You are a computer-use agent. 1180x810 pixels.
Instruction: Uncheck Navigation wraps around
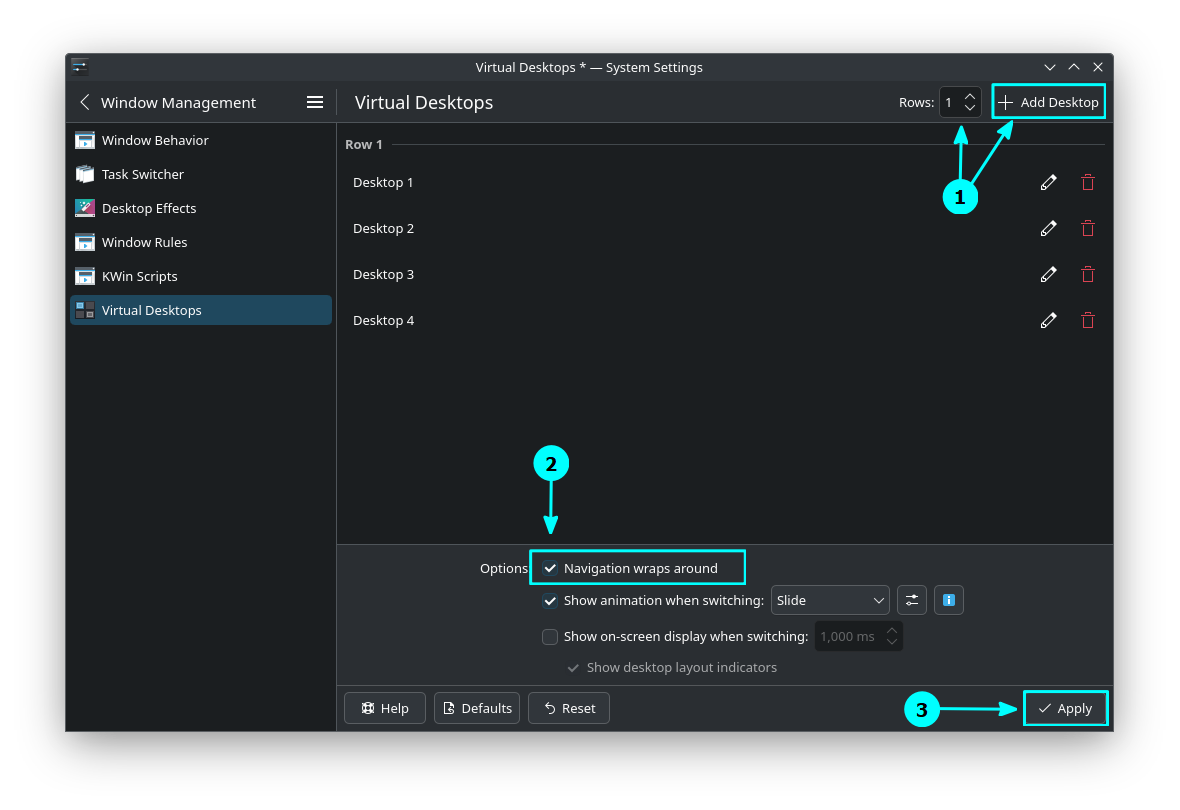[x=549, y=567]
